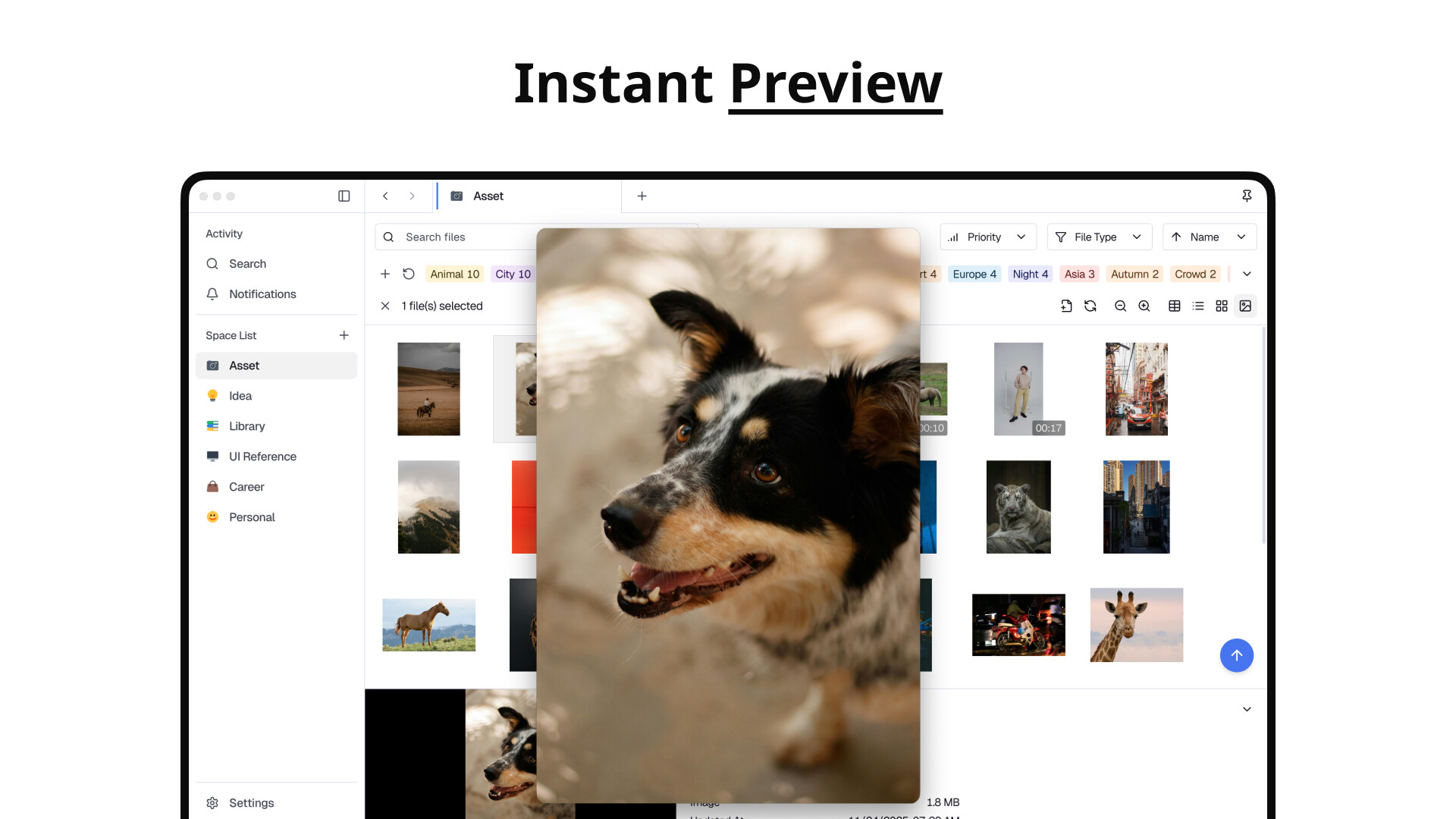Open Notifications in the sidebar
Viewport: 1456px width, 819px height.
[262, 294]
